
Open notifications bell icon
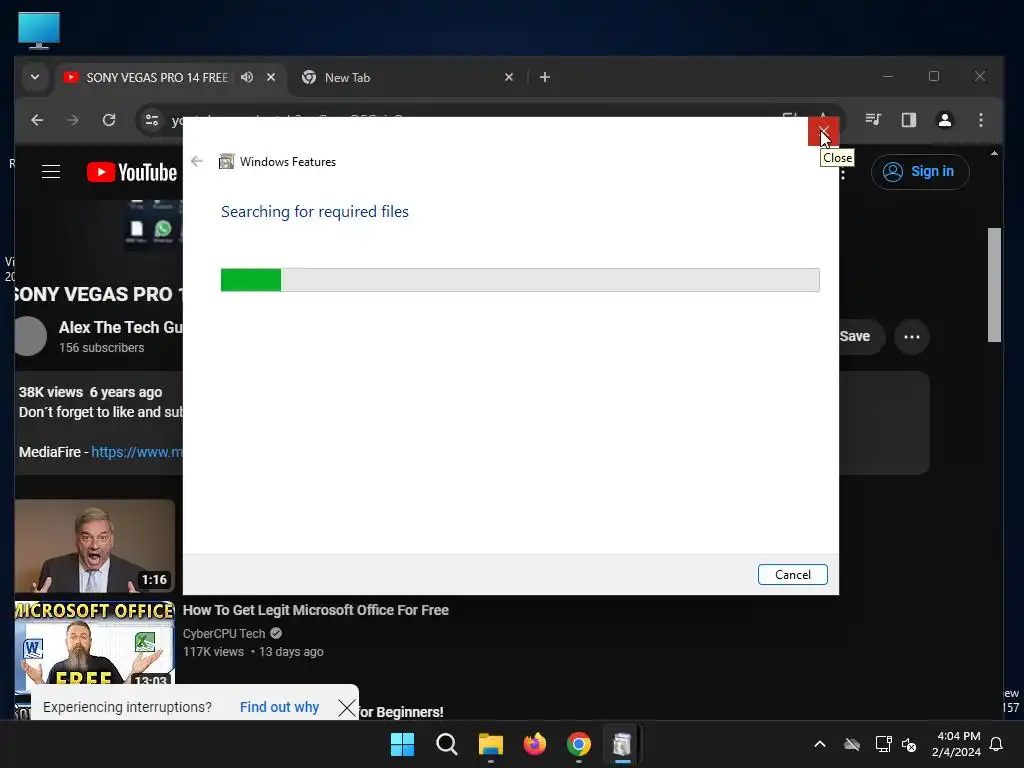click(x=996, y=744)
